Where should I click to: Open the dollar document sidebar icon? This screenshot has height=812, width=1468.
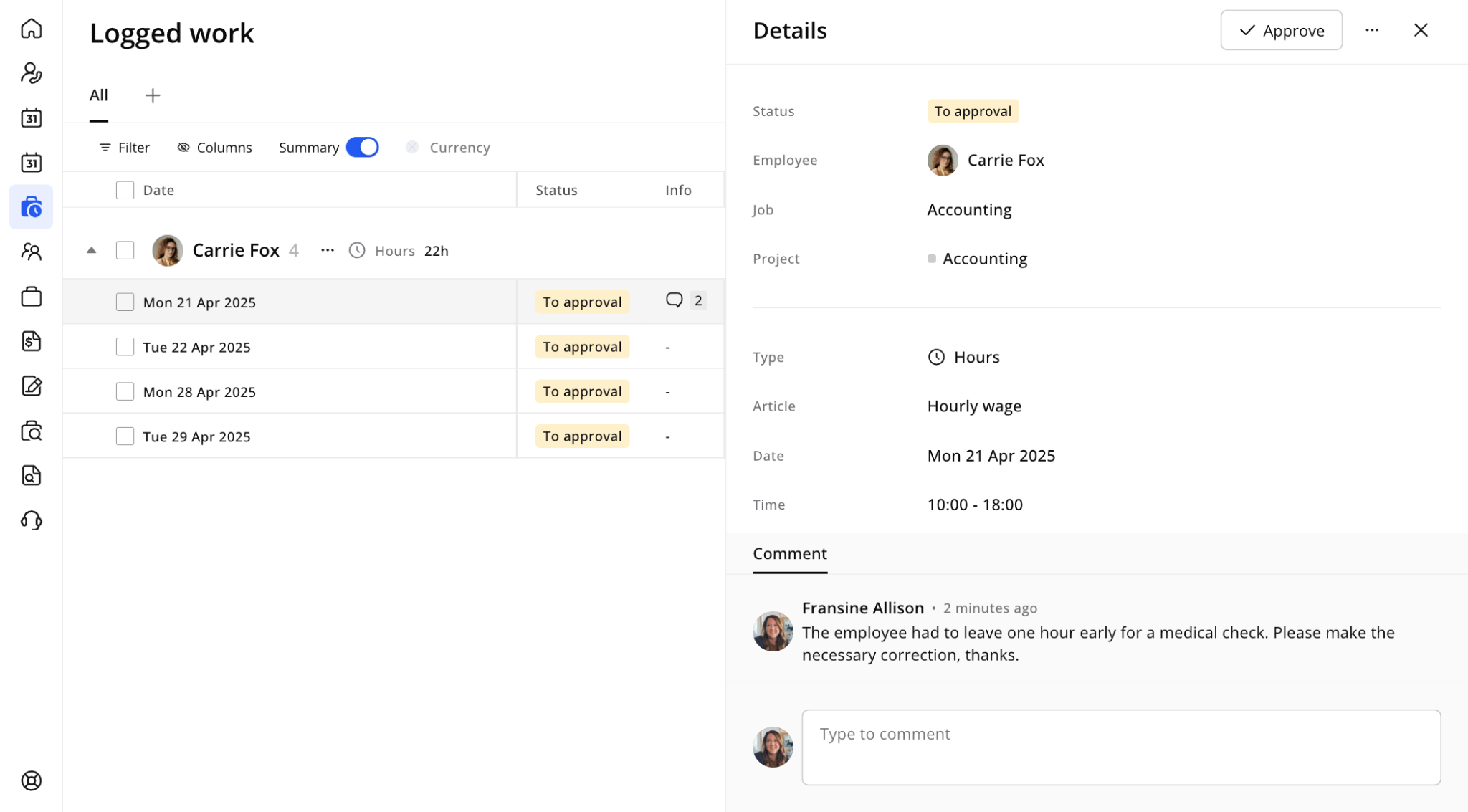tap(32, 341)
